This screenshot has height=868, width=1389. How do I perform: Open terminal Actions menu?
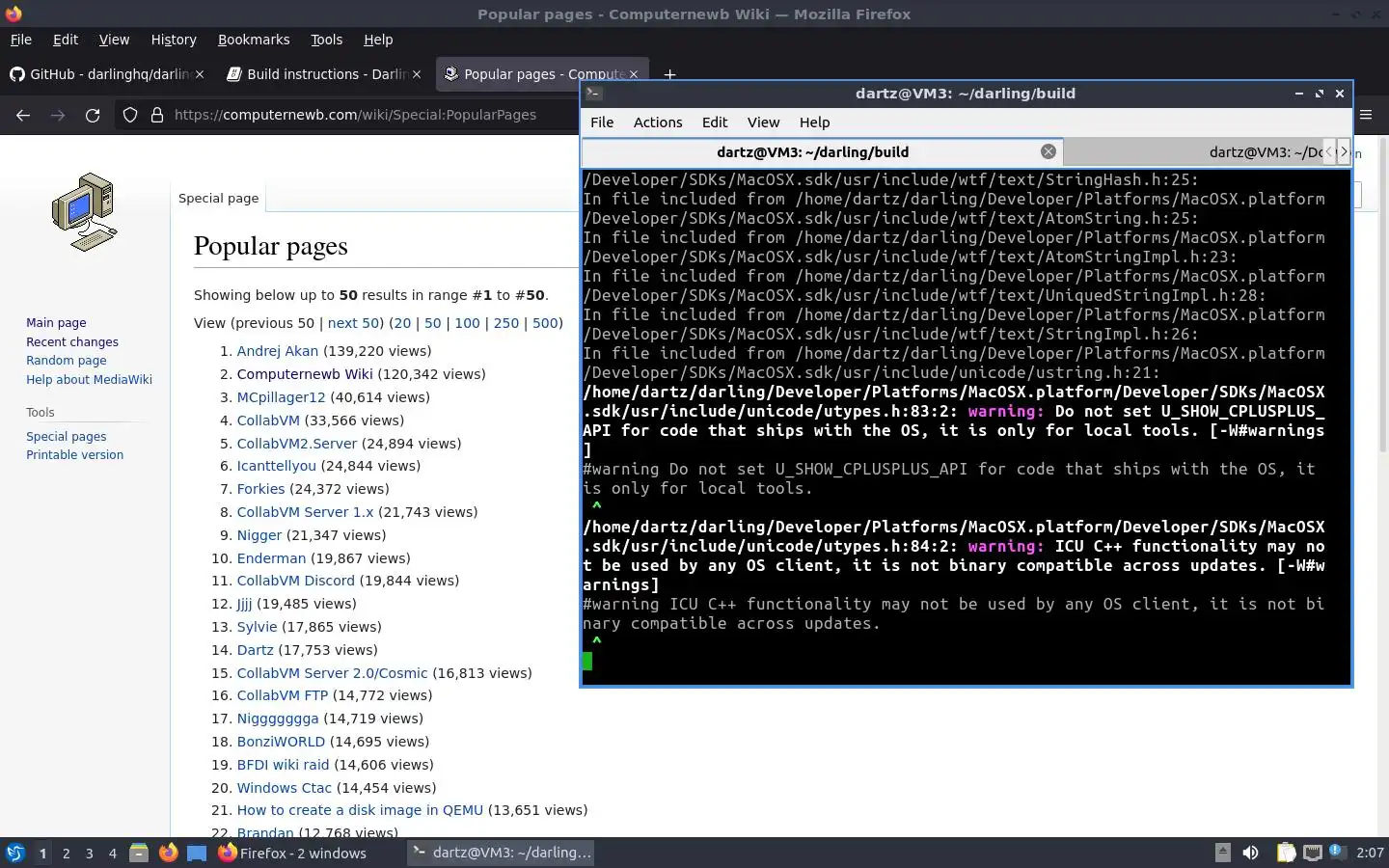[x=658, y=122]
